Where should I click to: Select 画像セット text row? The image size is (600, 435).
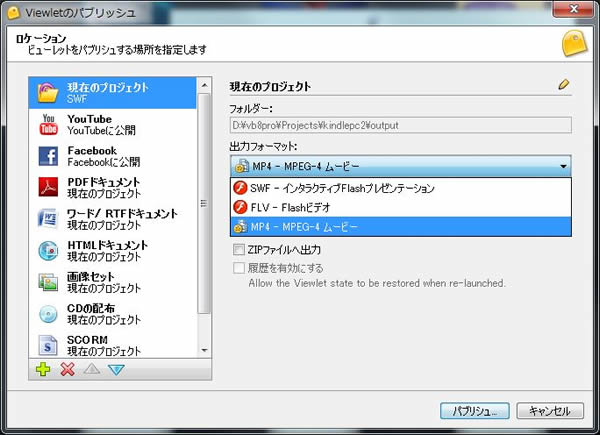point(112,282)
